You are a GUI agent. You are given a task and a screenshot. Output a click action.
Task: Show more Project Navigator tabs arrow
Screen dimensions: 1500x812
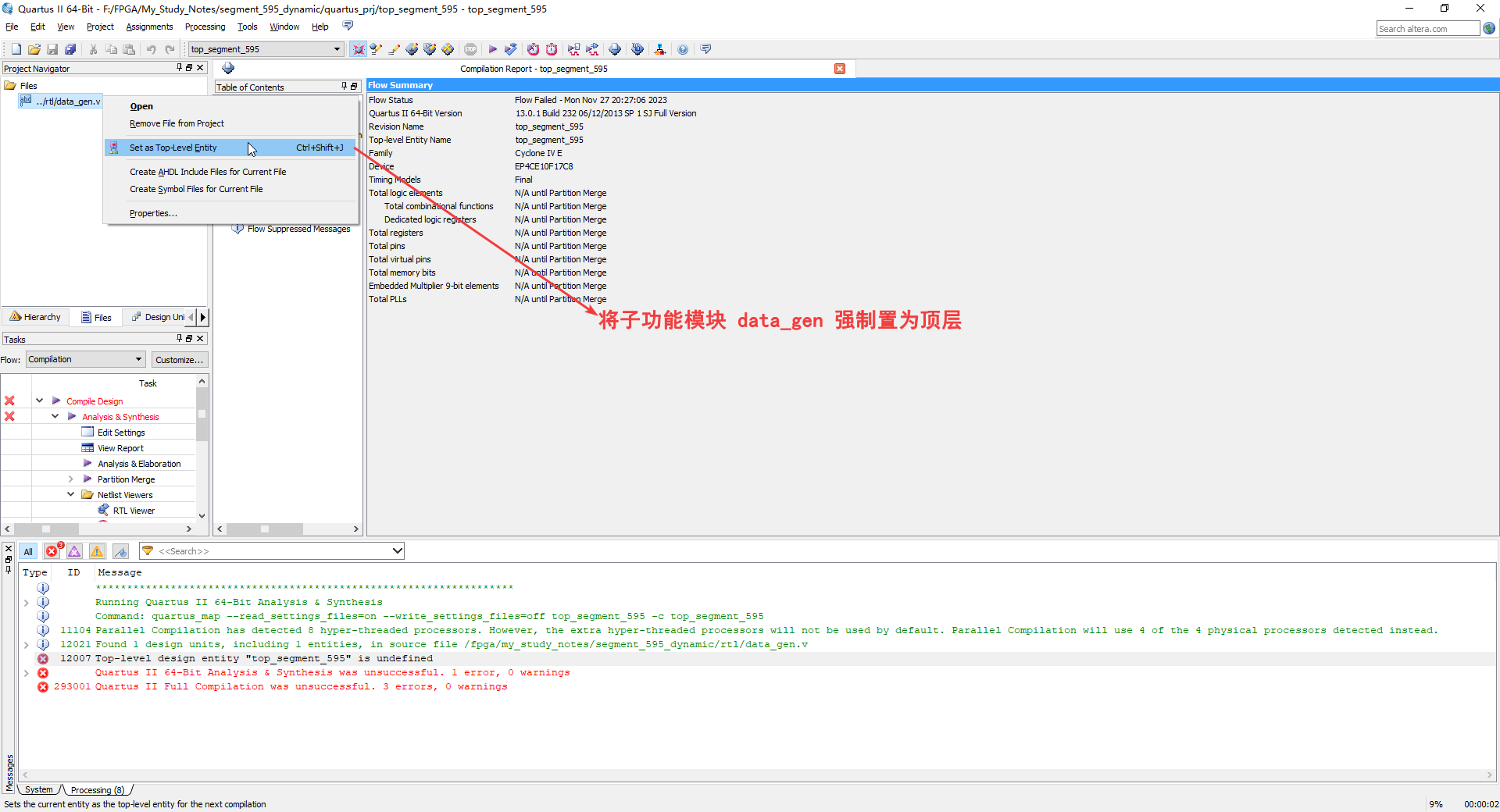tap(203, 317)
